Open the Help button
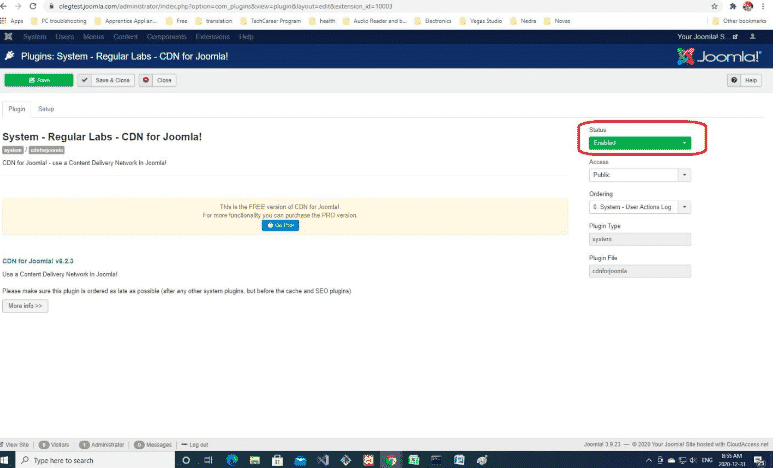The width and height of the screenshot is (776, 468). tap(744, 80)
